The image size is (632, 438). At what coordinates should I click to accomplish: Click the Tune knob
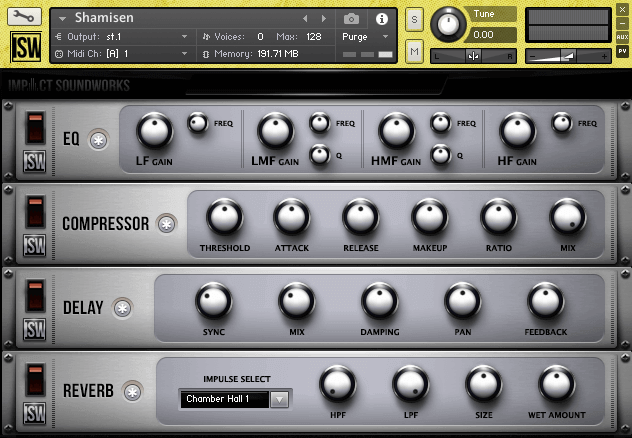tap(448, 24)
